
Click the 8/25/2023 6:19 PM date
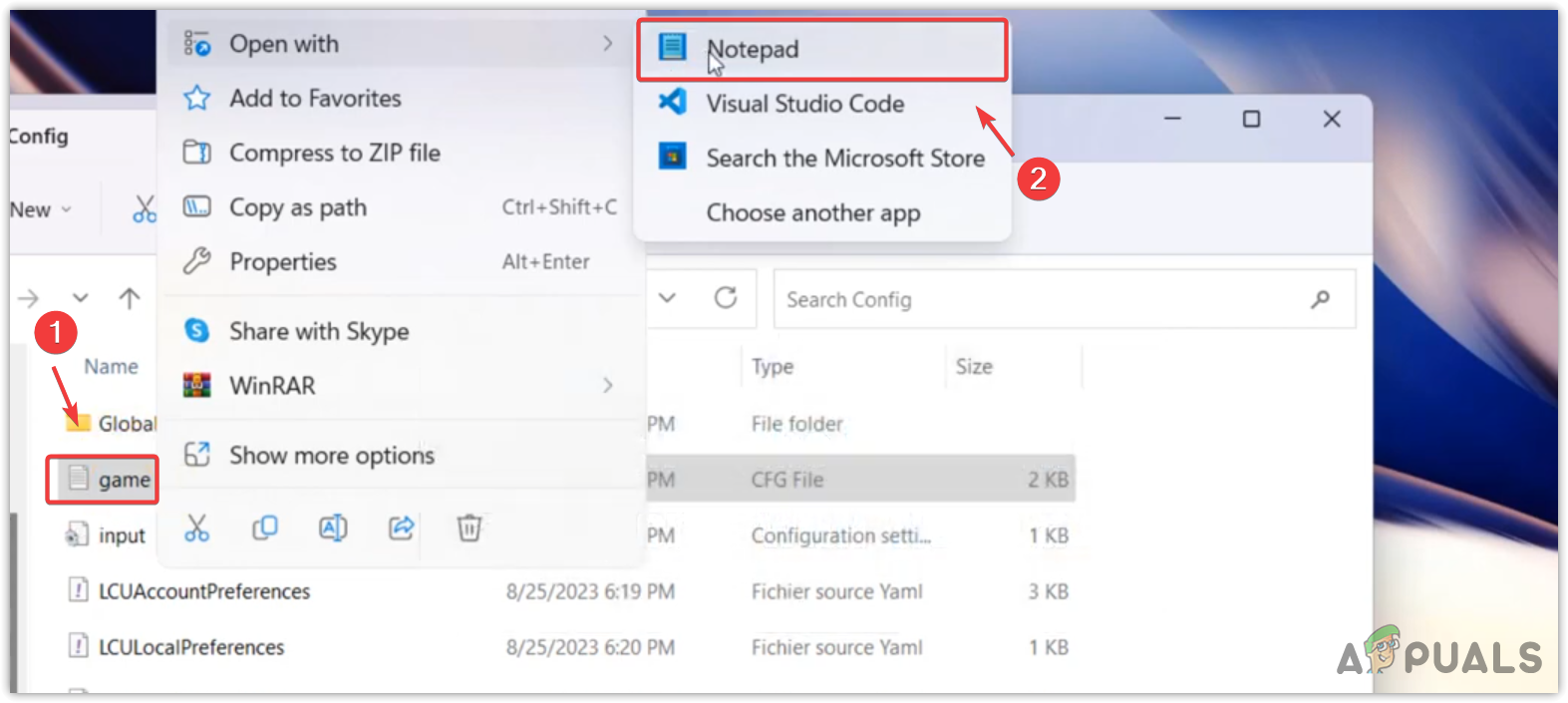(590, 591)
